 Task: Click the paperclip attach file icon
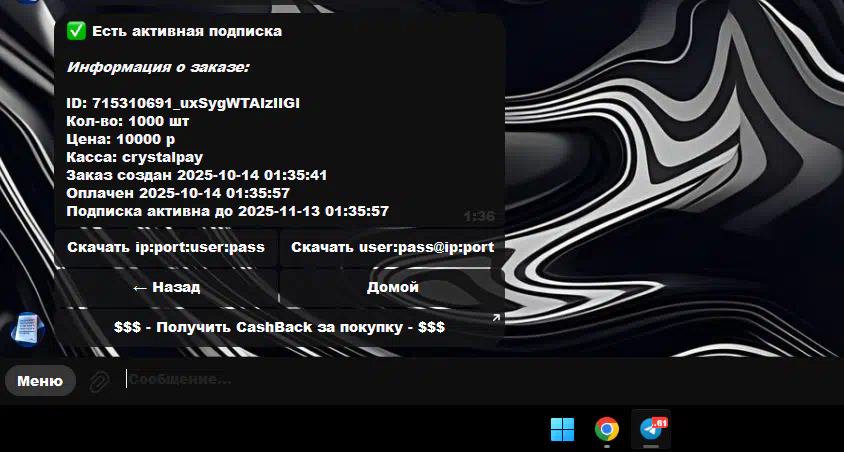click(99, 381)
